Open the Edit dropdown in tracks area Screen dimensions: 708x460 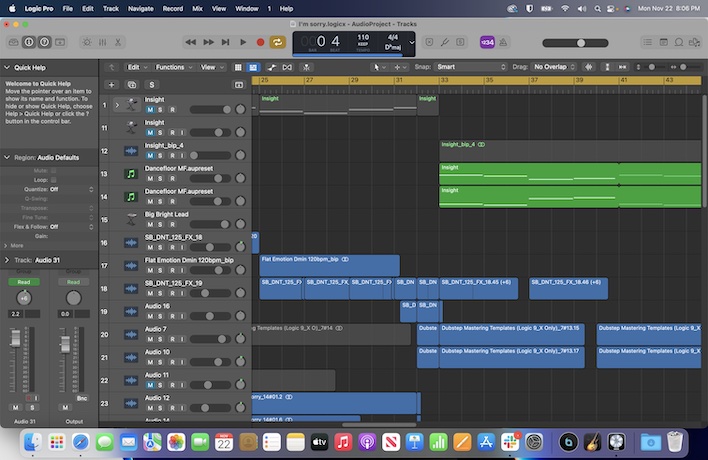click(x=137, y=67)
